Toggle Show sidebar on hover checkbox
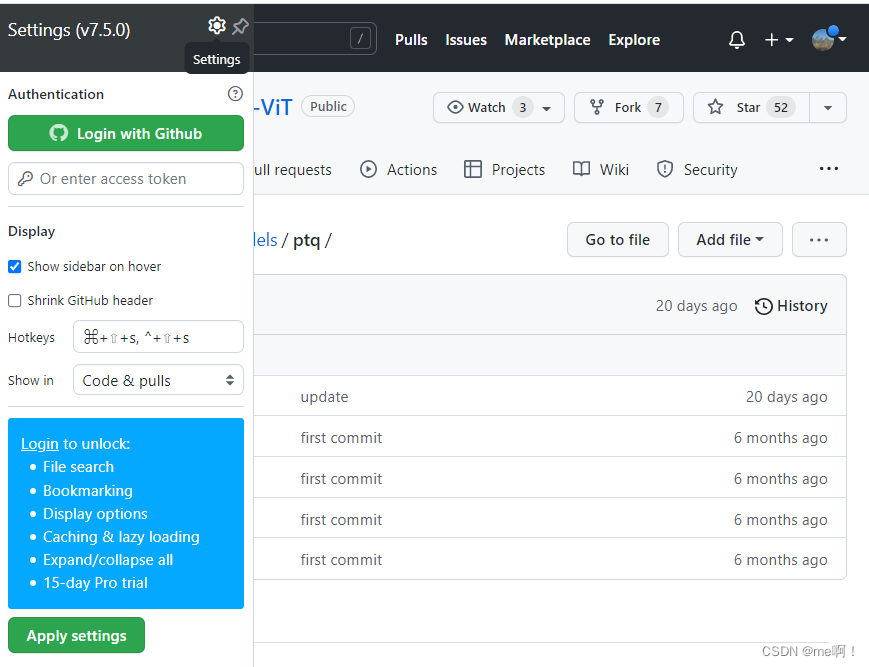 click(x=15, y=266)
